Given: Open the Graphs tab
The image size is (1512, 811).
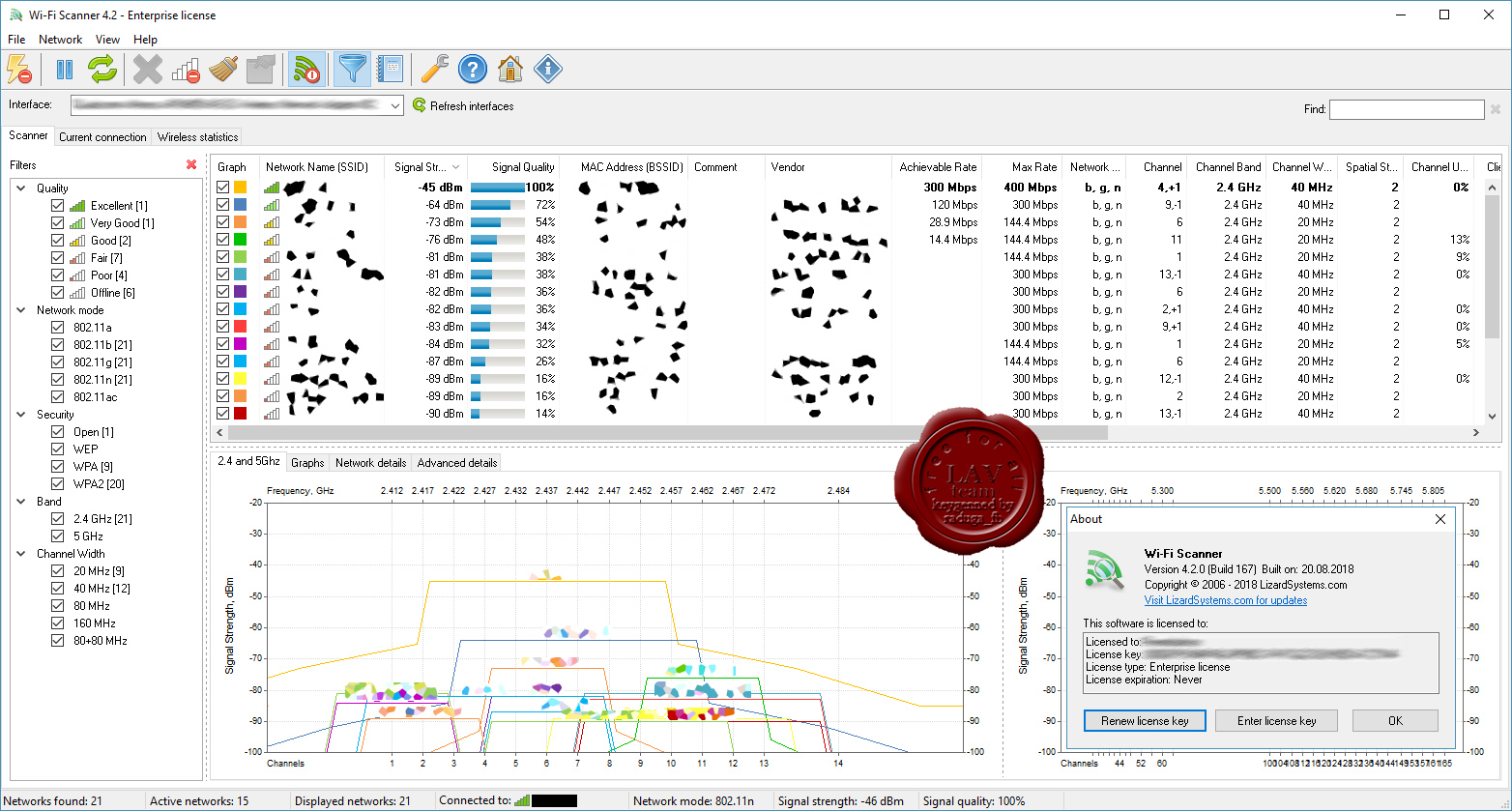Looking at the screenshot, I should (307, 463).
